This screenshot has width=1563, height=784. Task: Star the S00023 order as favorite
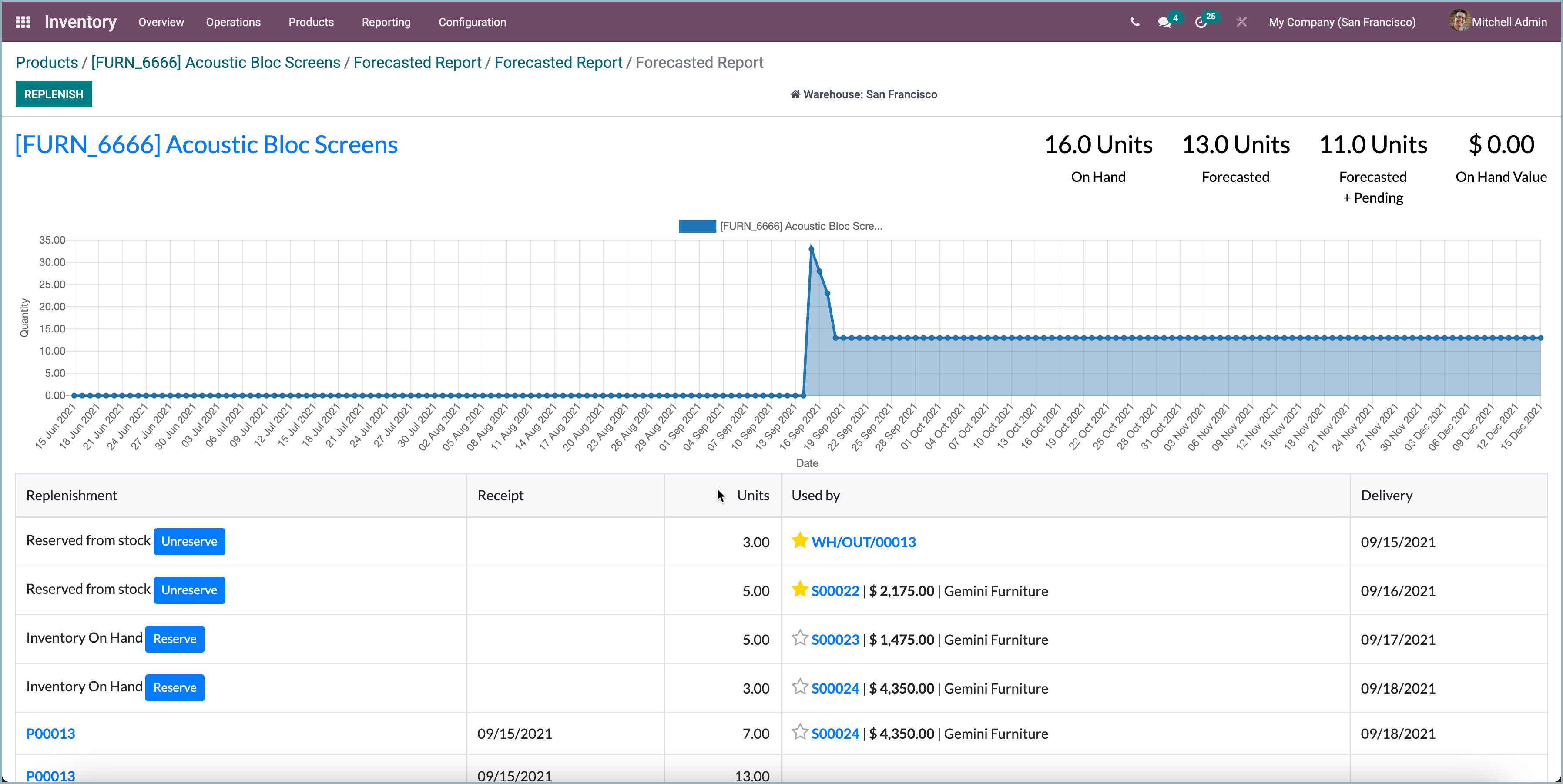(x=800, y=638)
